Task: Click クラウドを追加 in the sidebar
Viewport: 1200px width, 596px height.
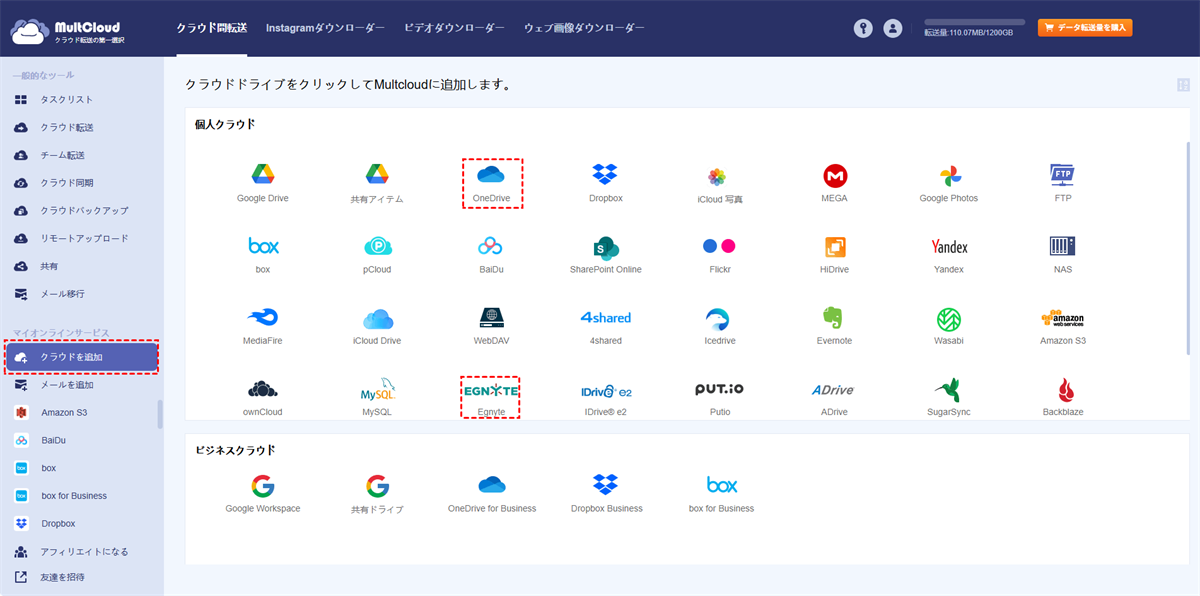Action: click(82, 357)
